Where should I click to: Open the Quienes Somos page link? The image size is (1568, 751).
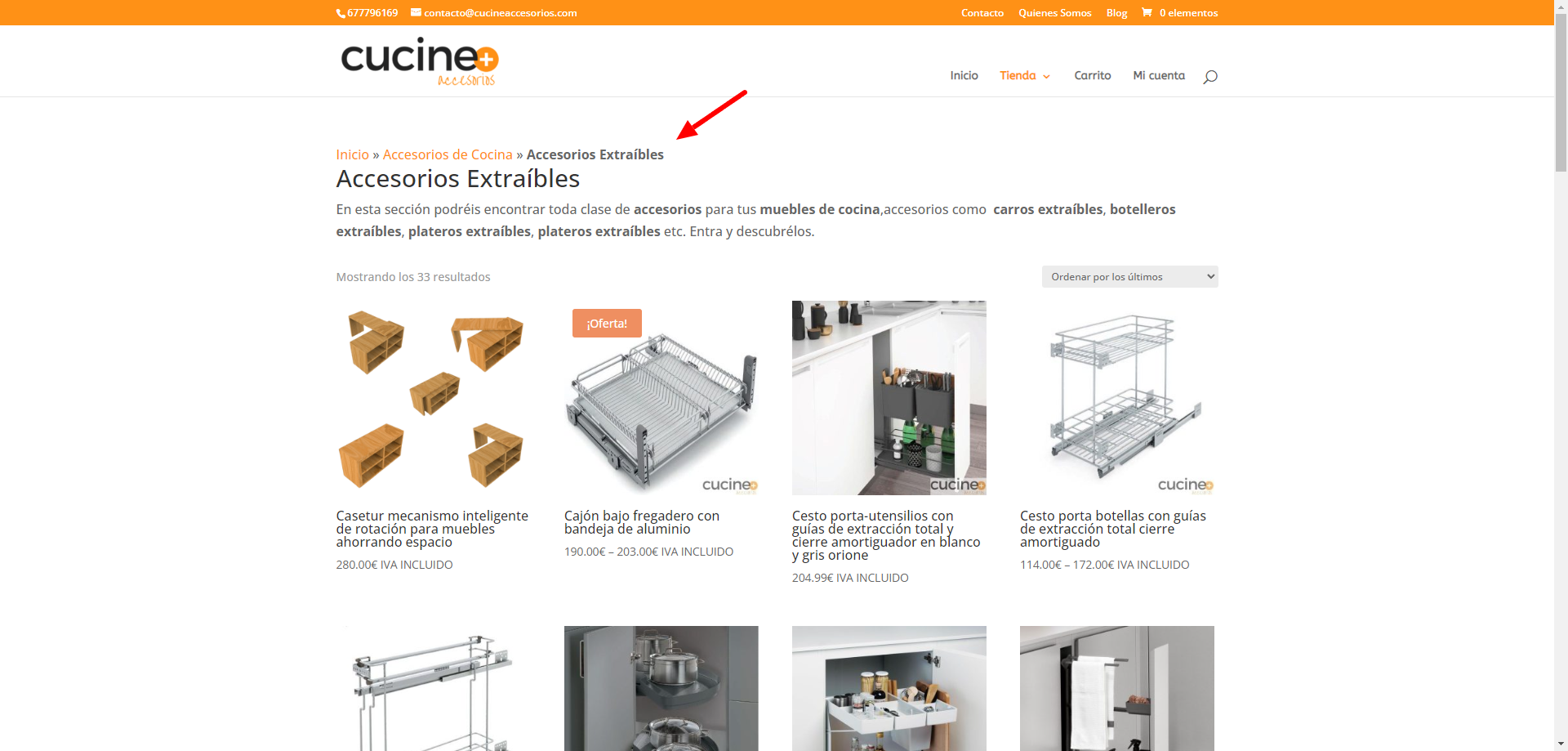[x=1054, y=13]
